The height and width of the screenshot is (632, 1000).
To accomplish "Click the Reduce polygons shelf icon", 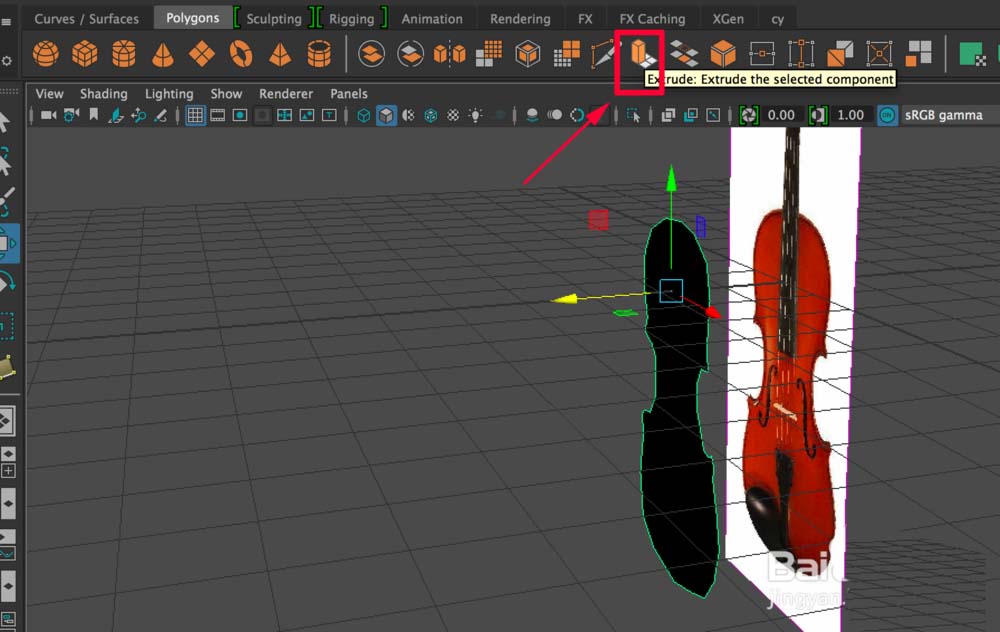I will (x=567, y=54).
